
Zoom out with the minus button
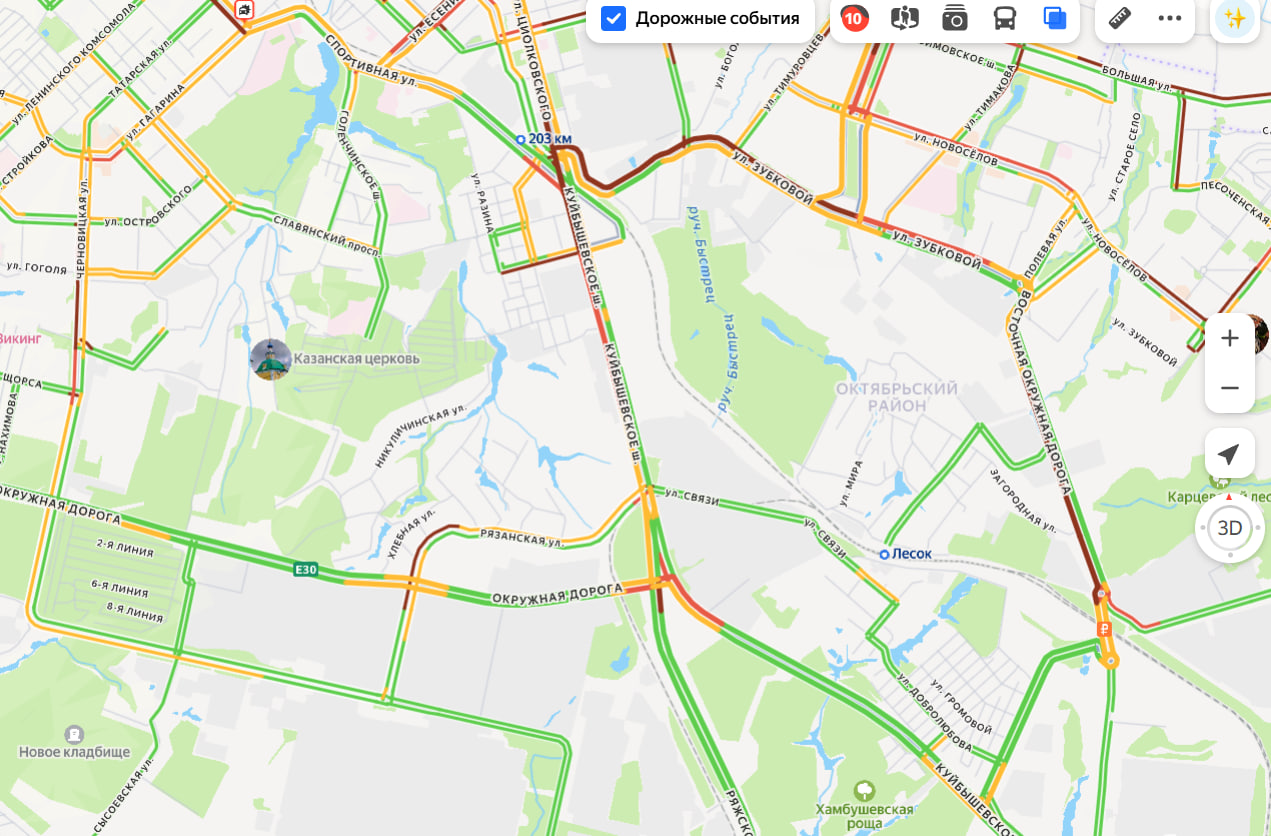click(1230, 388)
